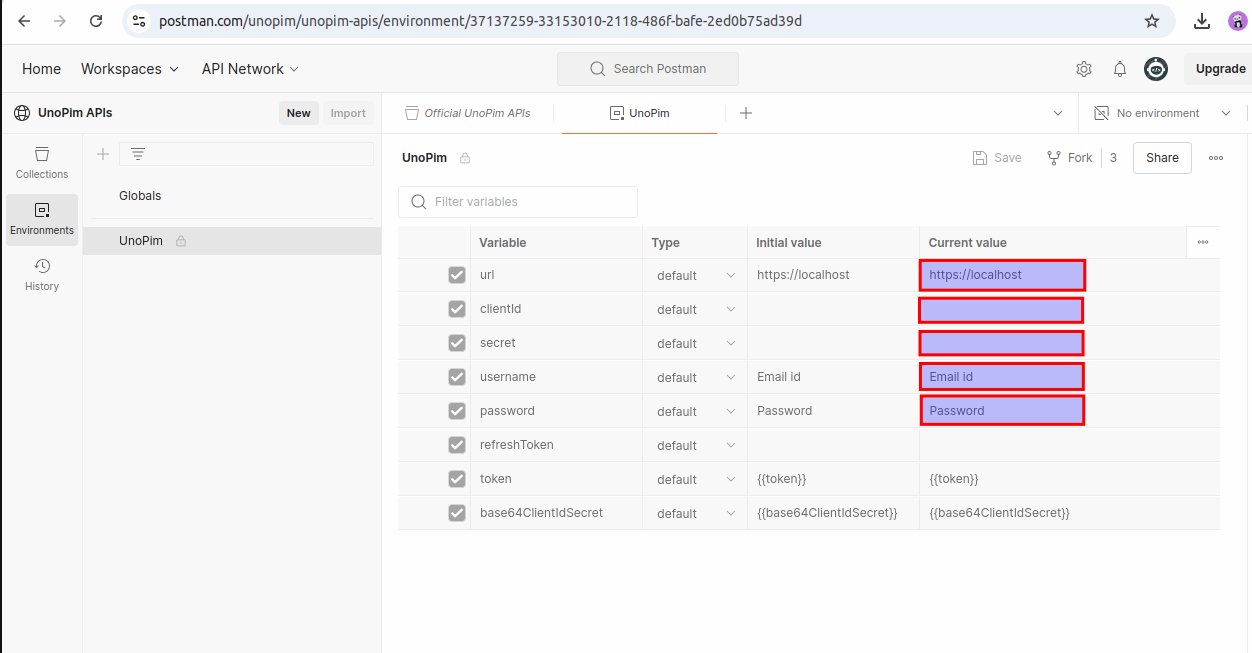
Task: Edit password current value field
Action: (1002, 411)
